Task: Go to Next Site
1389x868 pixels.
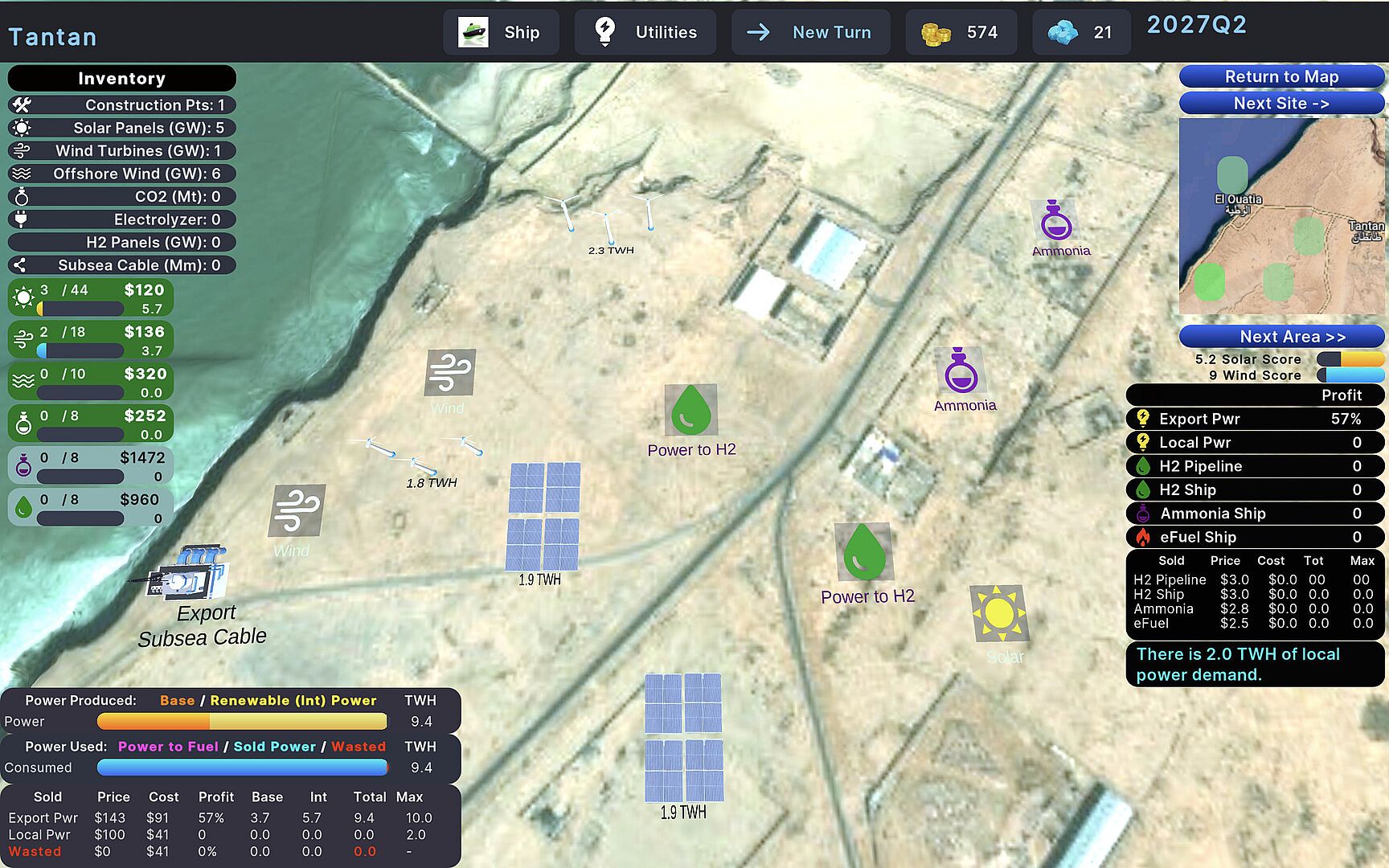Action: tap(1281, 103)
